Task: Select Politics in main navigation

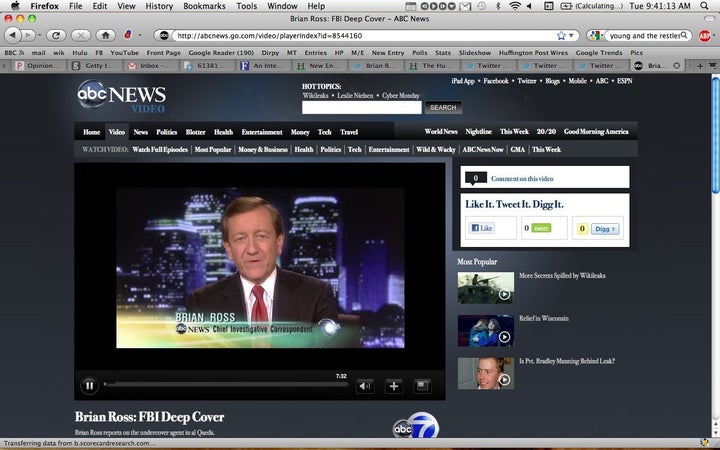Action: click(166, 132)
